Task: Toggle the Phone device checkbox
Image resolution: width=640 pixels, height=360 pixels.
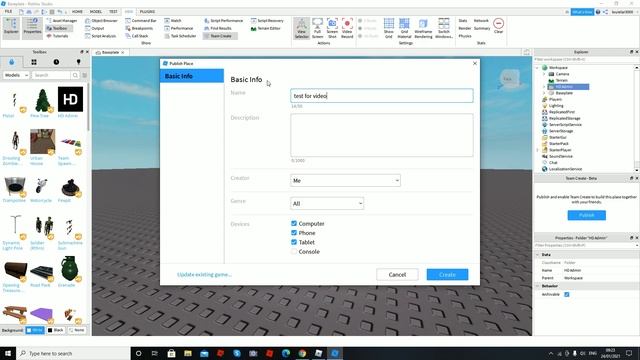Action: tap(294, 233)
